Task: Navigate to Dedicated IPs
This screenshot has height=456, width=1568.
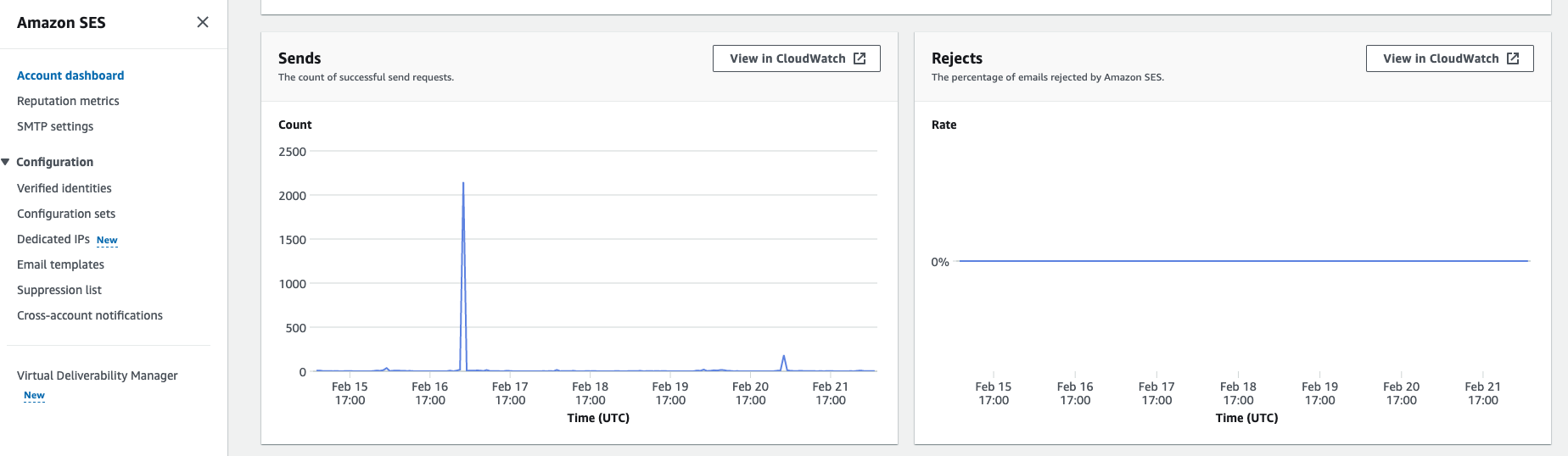Action: click(x=53, y=239)
